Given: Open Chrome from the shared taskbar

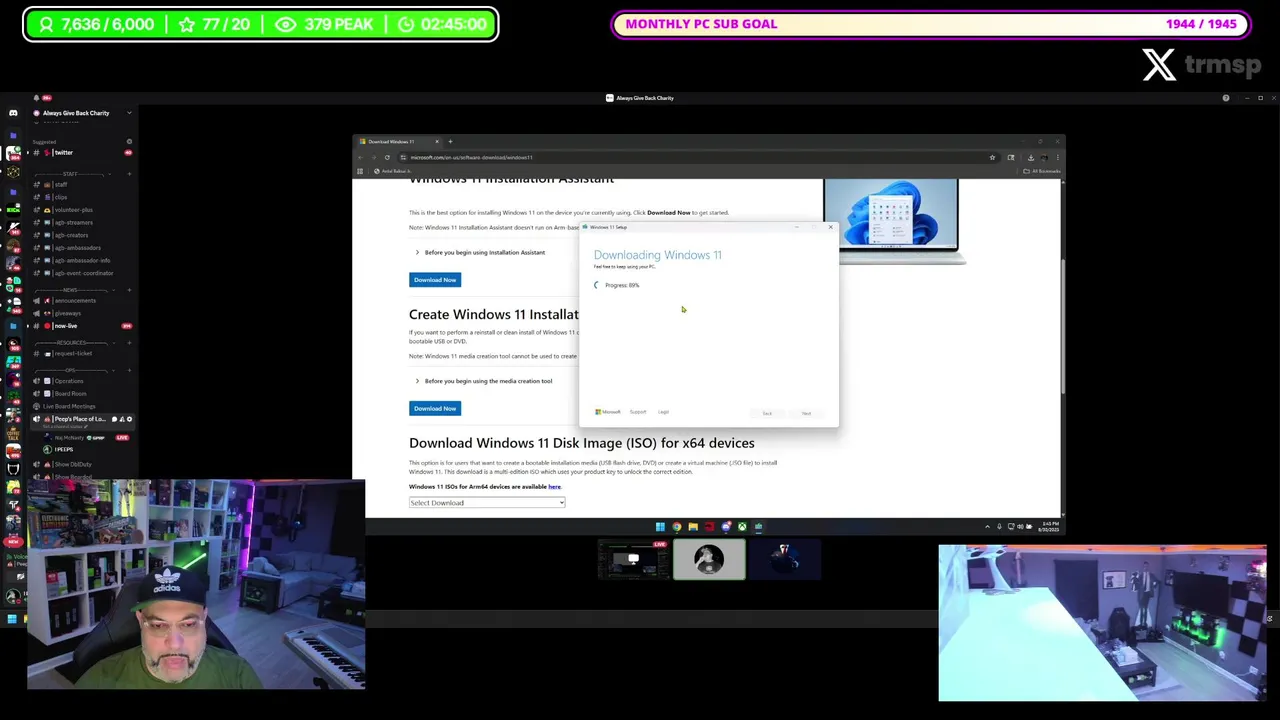Looking at the screenshot, I should (x=677, y=527).
